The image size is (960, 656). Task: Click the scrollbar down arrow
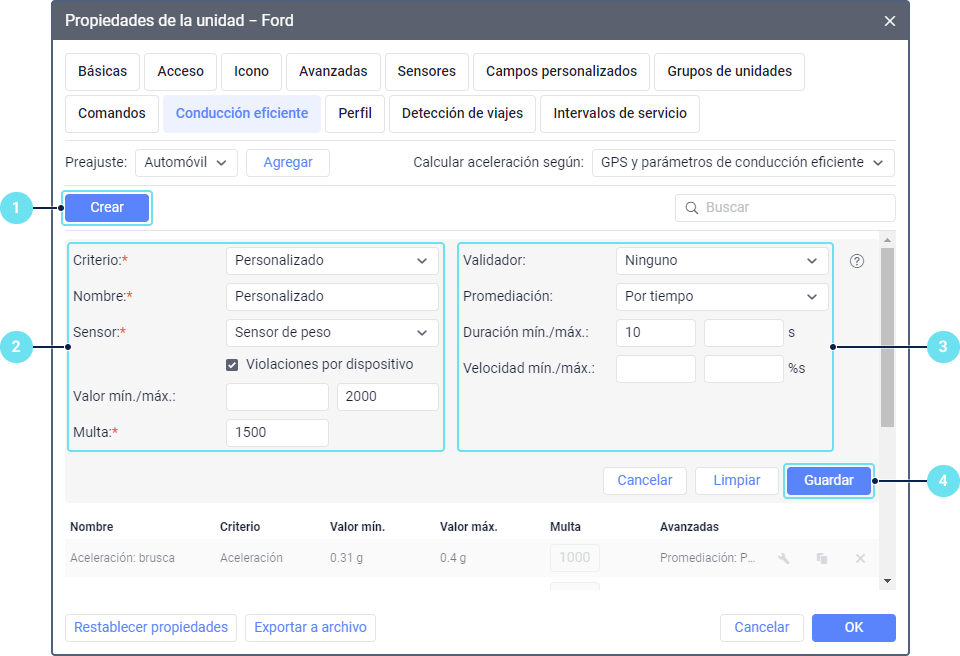[x=887, y=581]
